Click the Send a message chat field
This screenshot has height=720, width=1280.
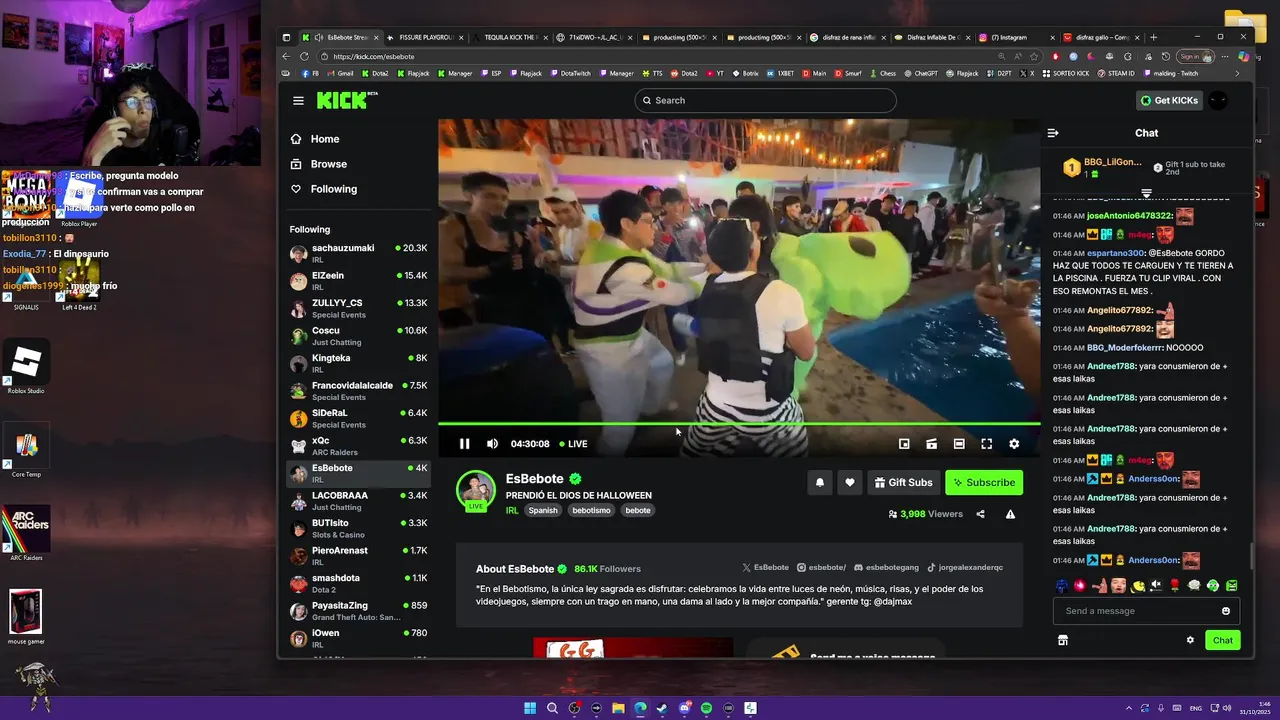pyautogui.click(x=1138, y=611)
